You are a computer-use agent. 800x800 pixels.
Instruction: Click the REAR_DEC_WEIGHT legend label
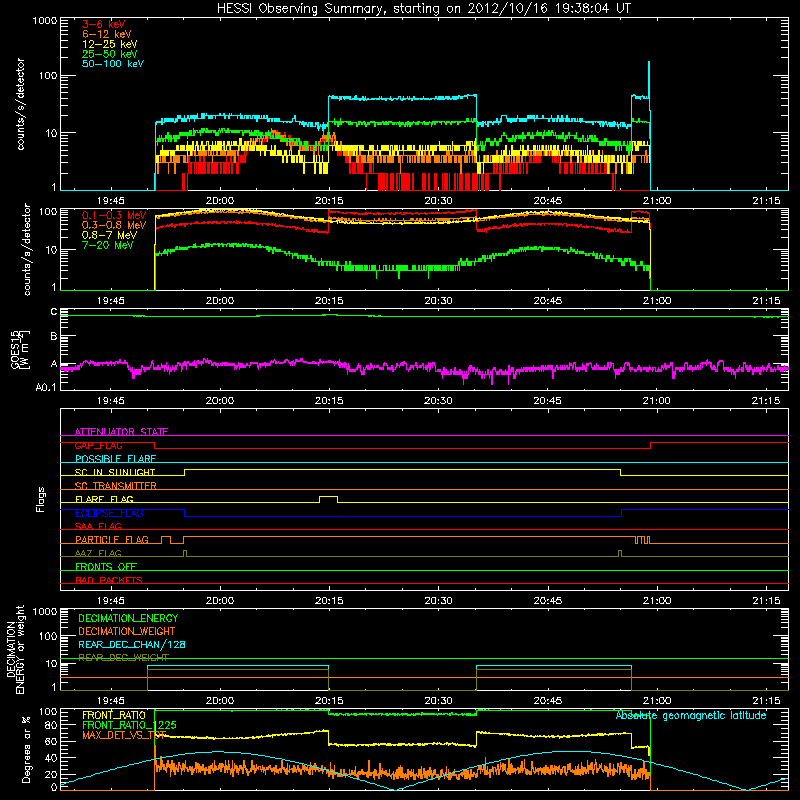(x=123, y=657)
